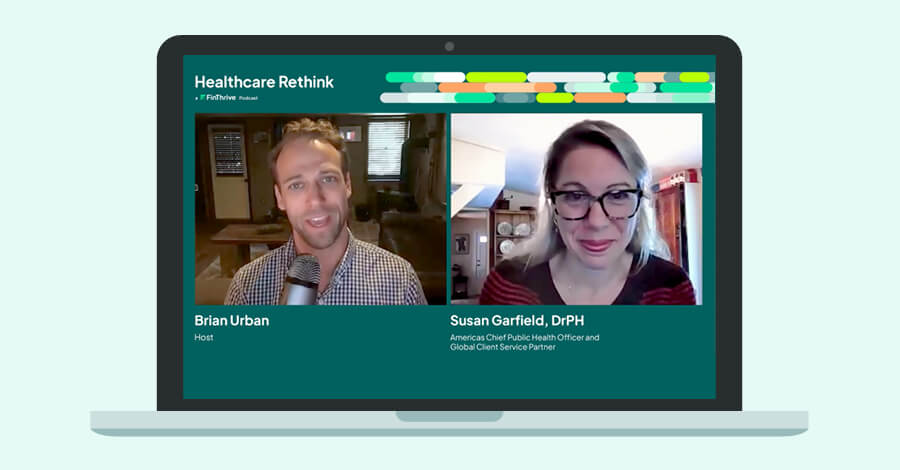Click the Americas Chief Public Health Officer text
Image resolution: width=900 pixels, height=470 pixels.
[x=524, y=338]
